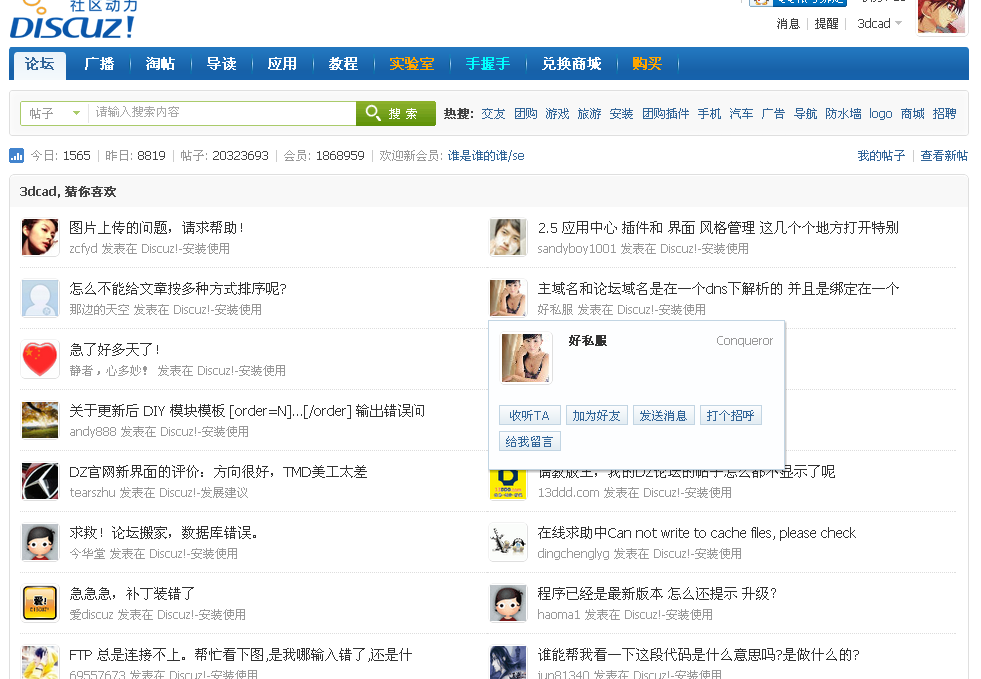Click the 购买 nav item
Viewport: 981px width, 679px height.
point(647,64)
